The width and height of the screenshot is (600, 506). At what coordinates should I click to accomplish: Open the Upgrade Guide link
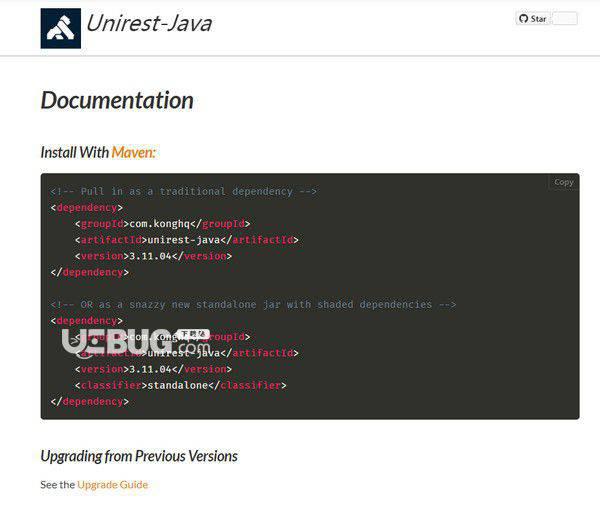pos(112,485)
